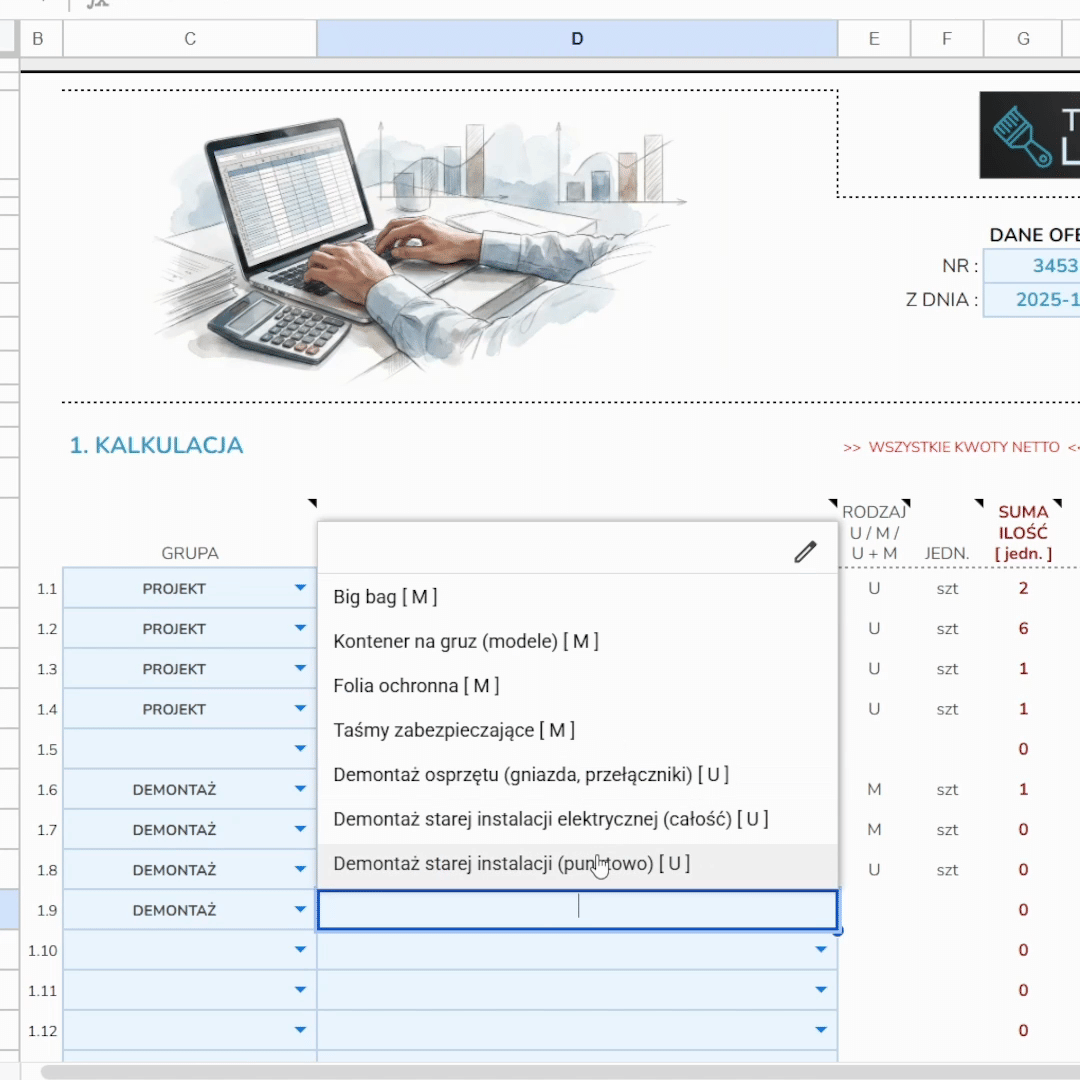Open the DEMONTAŻ dropdown arrow in row 1.9
1080x1080 pixels.
click(x=300, y=910)
